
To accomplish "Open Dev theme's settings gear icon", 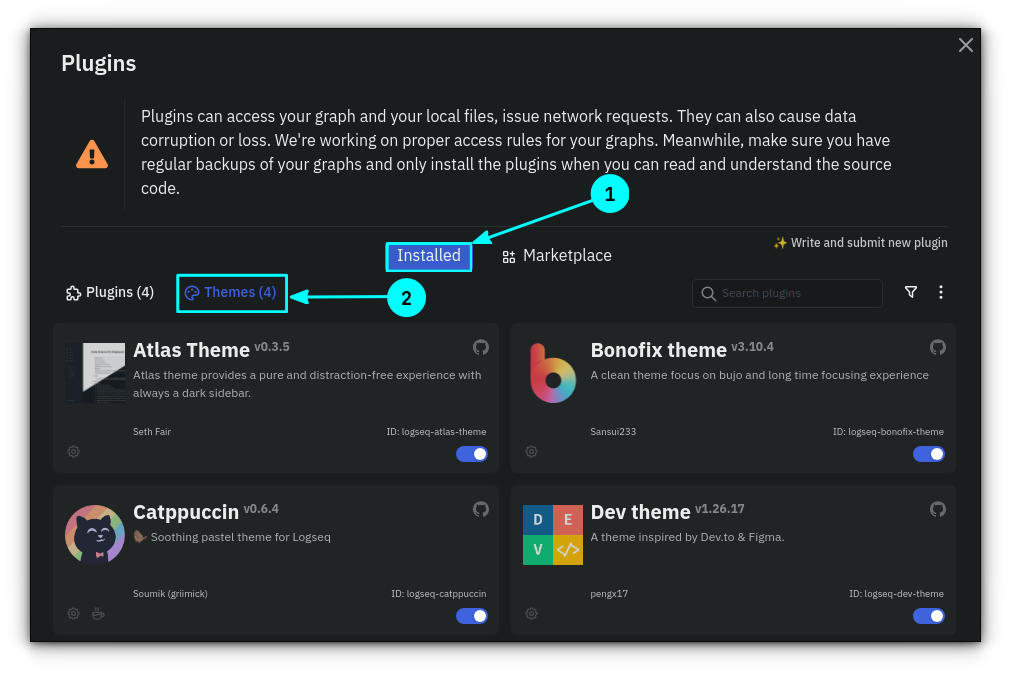I will pos(531,613).
